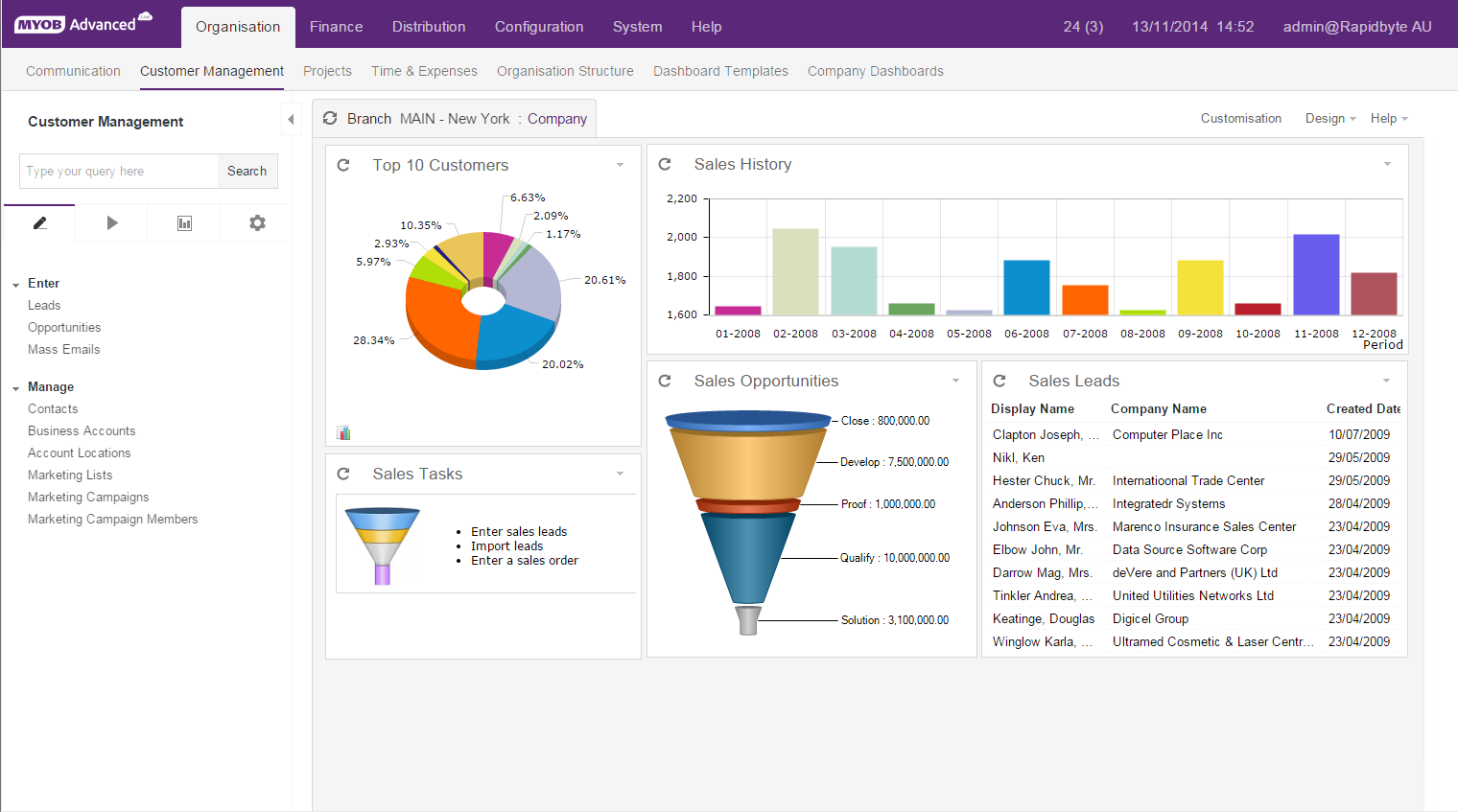Refresh the Sales Leads widget
1458x812 pixels.
(999, 381)
